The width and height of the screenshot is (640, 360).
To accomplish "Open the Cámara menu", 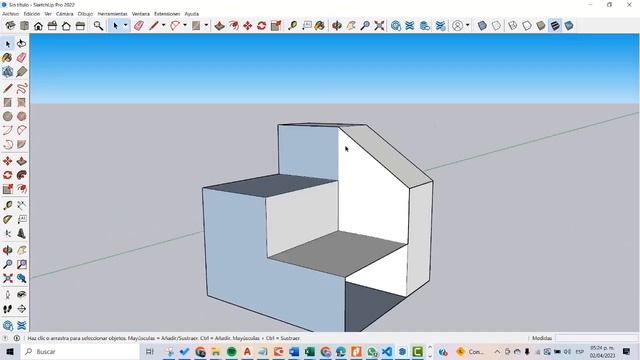I will click(x=64, y=14).
